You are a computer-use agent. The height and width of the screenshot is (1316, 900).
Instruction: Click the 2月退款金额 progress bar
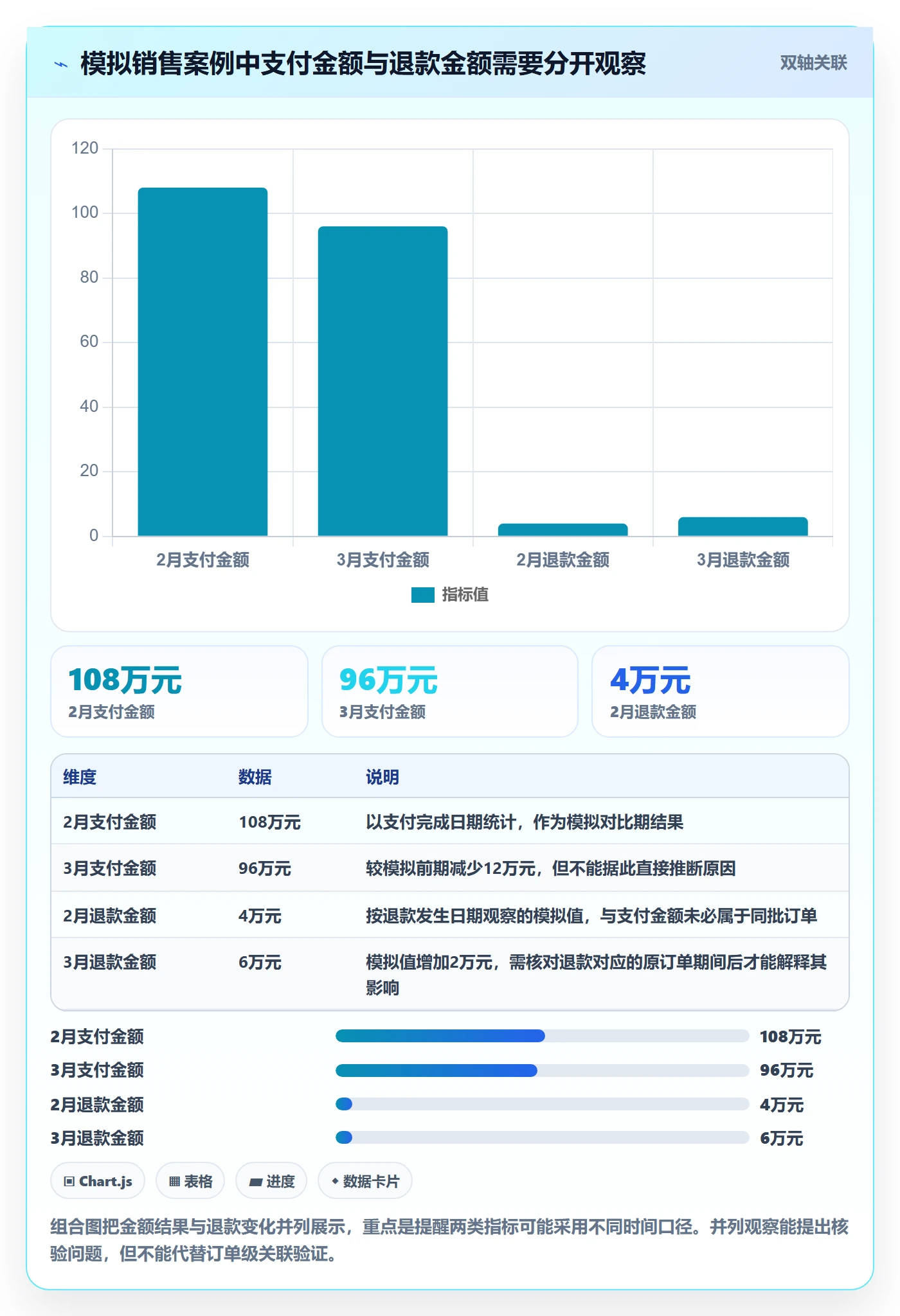tap(542, 1104)
